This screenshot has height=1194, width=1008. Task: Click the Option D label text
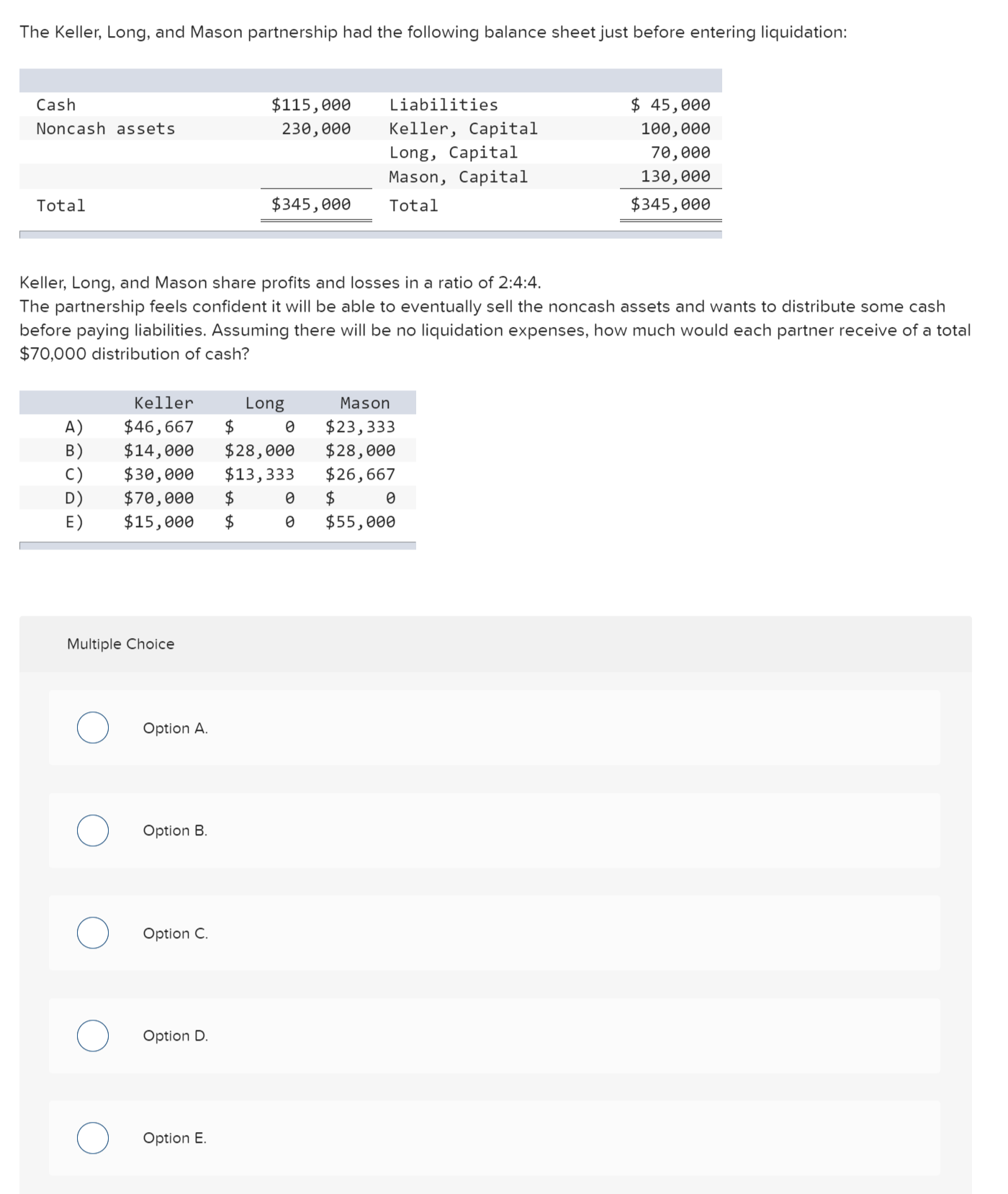tap(175, 1036)
